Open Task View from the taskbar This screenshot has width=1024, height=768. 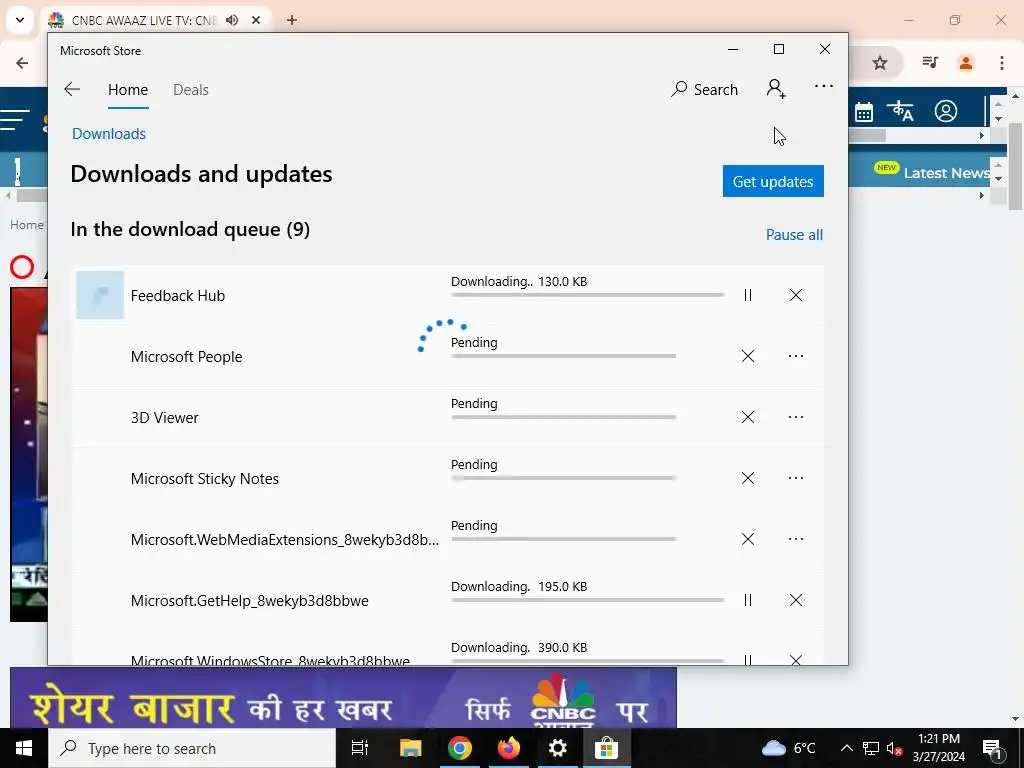[360, 748]
